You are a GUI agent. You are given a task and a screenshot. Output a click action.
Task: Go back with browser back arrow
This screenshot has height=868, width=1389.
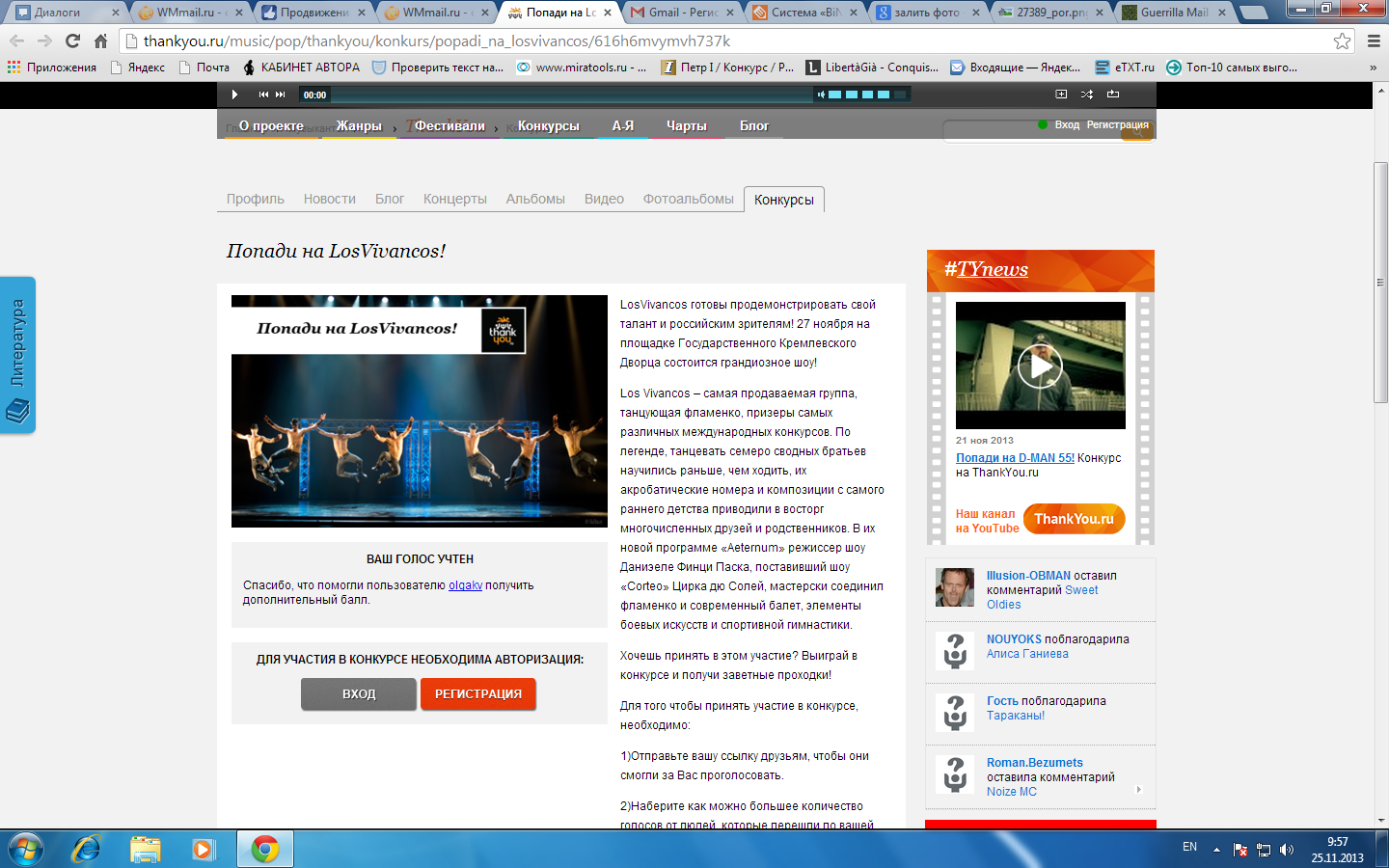tap(17, 41)
